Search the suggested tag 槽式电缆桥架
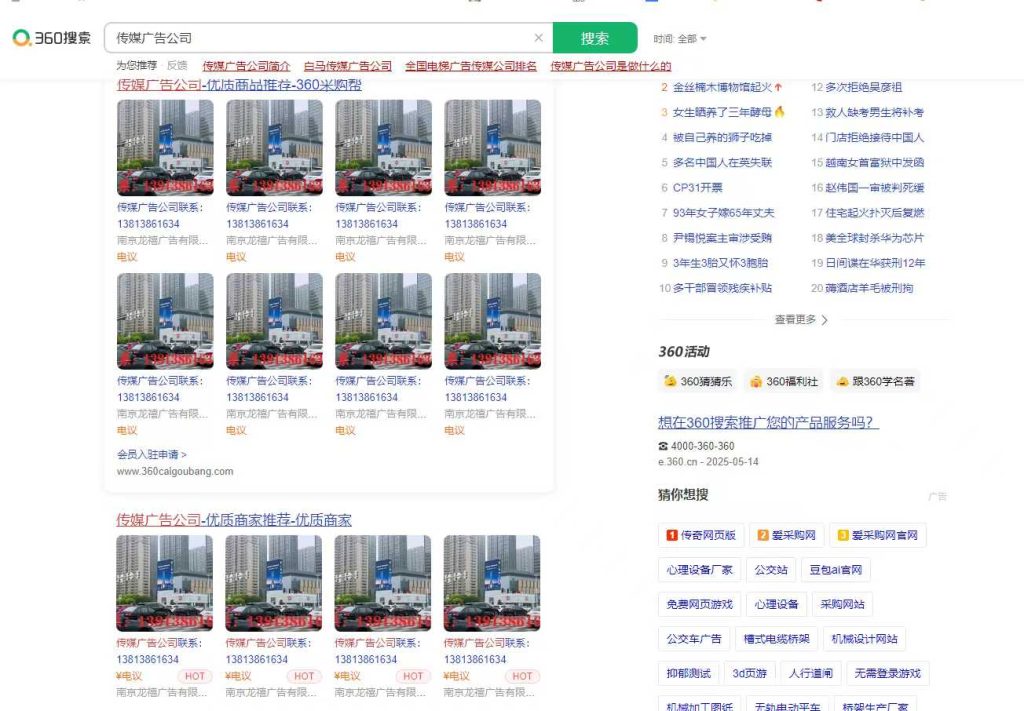Viewport: 1024px width, 711px height. click(776, 639)
